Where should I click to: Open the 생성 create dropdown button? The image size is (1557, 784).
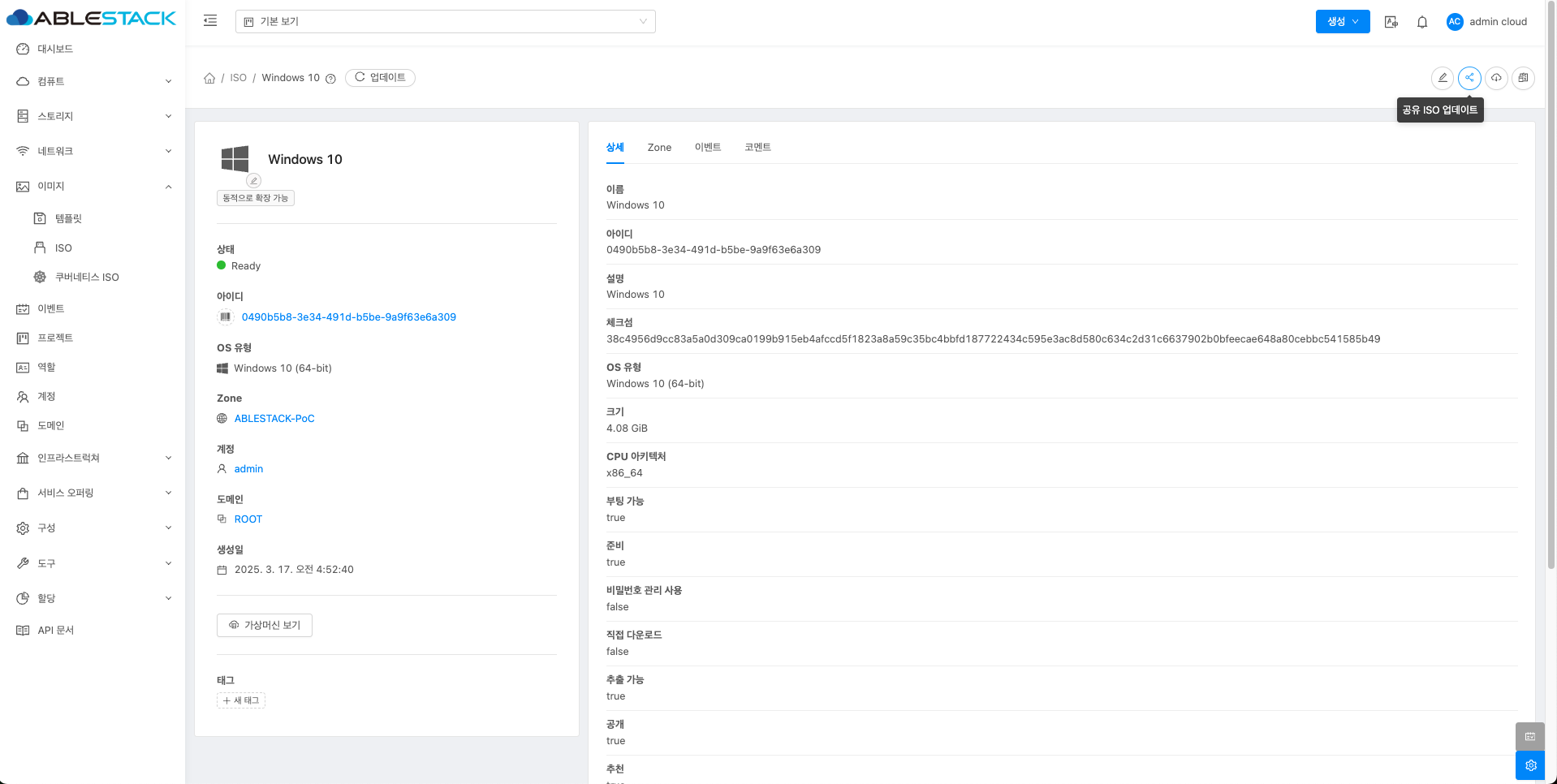tap(1342, 22)
